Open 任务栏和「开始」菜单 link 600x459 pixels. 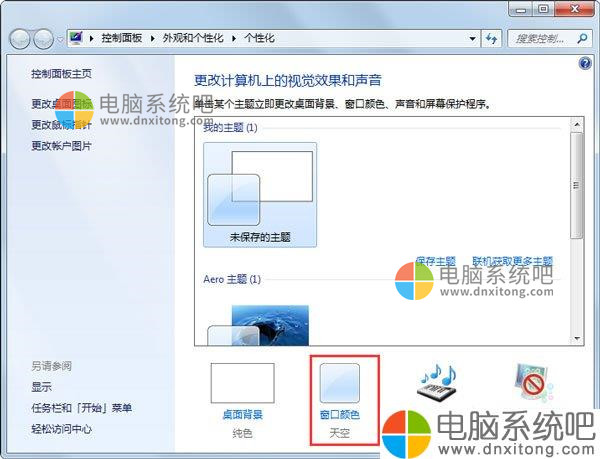tap(82, 408)
